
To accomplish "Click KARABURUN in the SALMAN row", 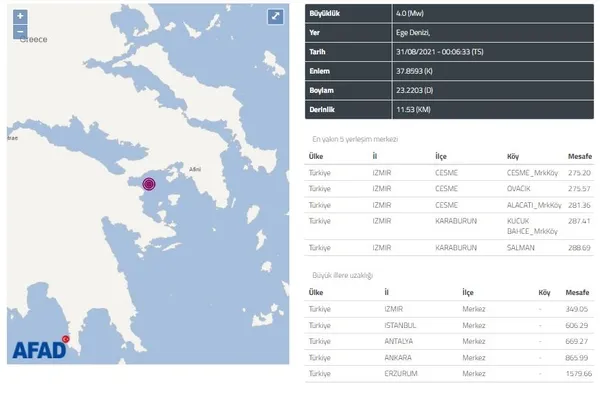I will 456,248.
